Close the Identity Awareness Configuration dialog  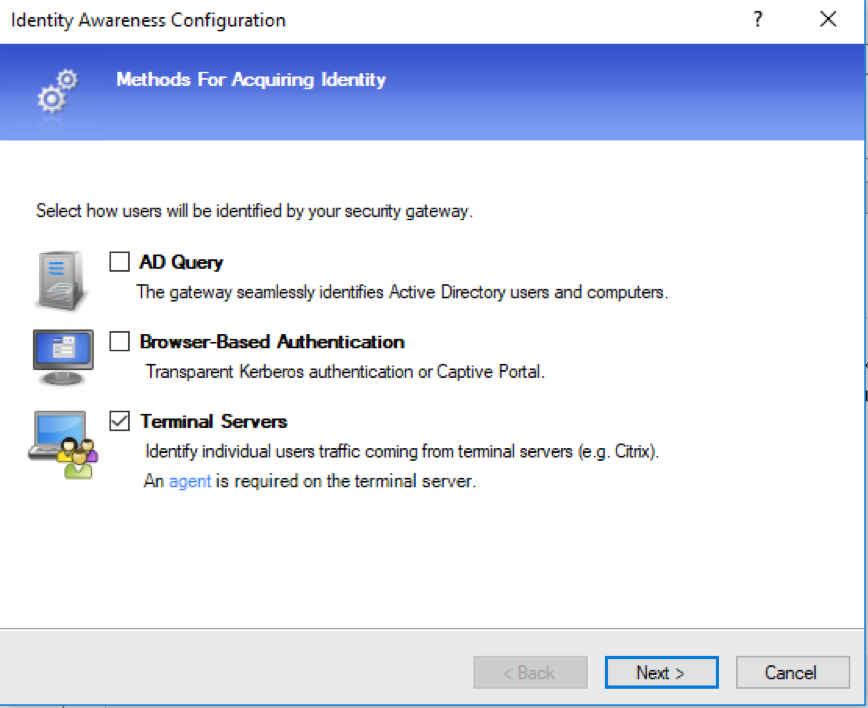828,19
